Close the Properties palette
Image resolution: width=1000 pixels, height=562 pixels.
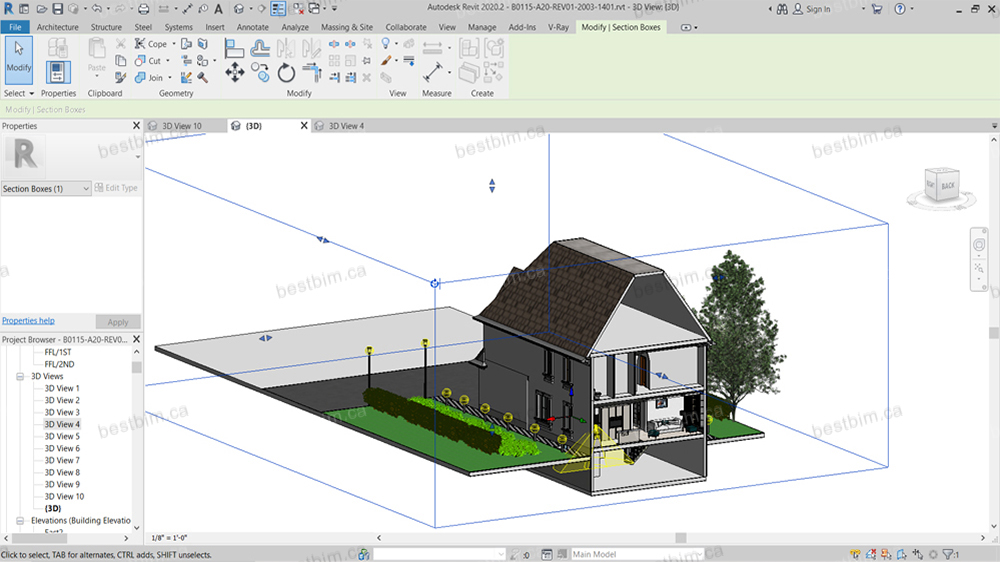click(x=136, y=126)
